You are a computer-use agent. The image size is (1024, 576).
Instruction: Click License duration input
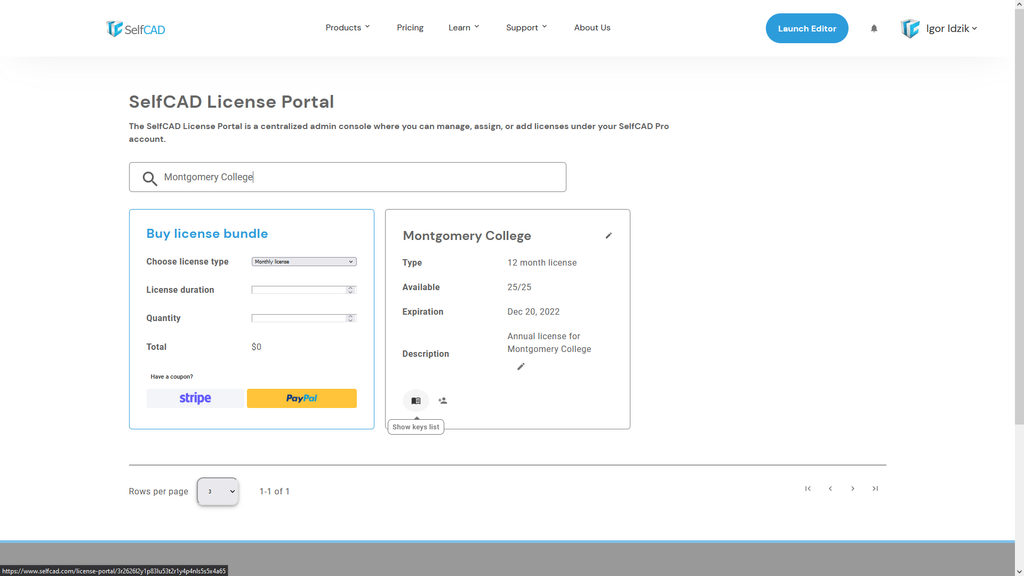click(x=304, y=289)
